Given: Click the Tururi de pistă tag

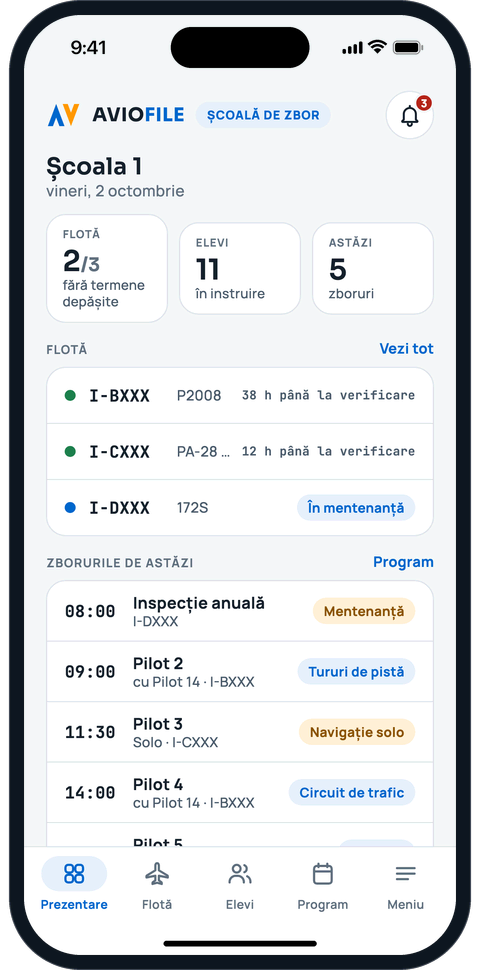Looking at the screenshot, I should point(356,672).
